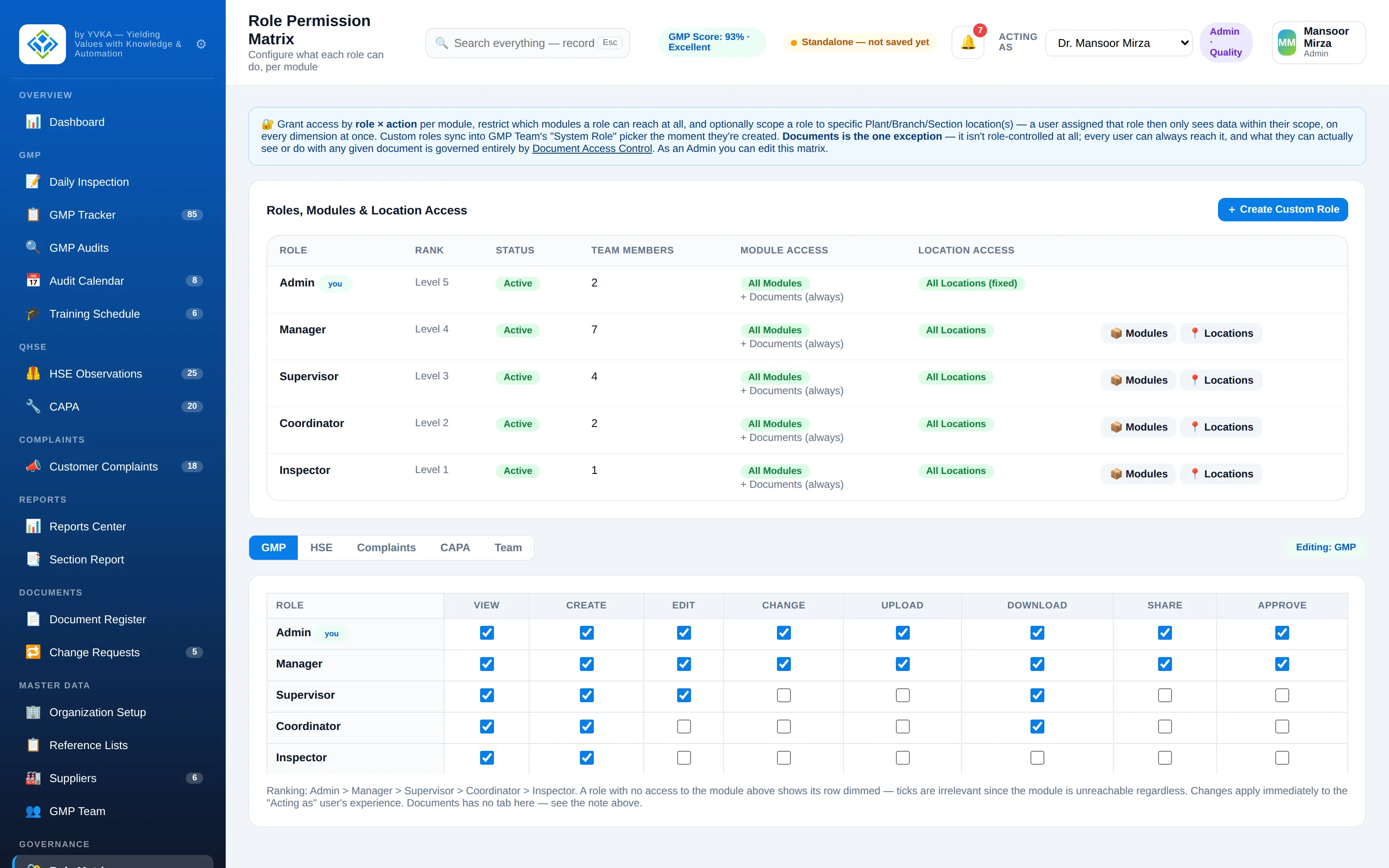Open sidebar settings gear icon

coord(201,44)
